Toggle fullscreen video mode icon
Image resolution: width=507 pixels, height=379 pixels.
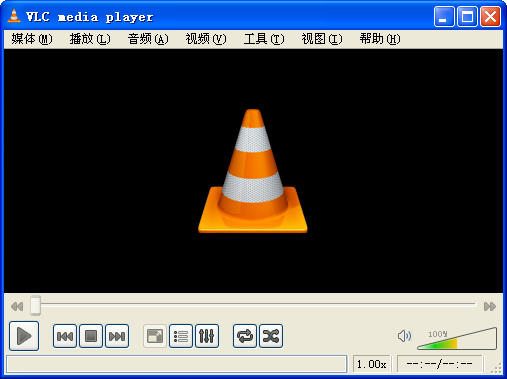pos(155,336)
